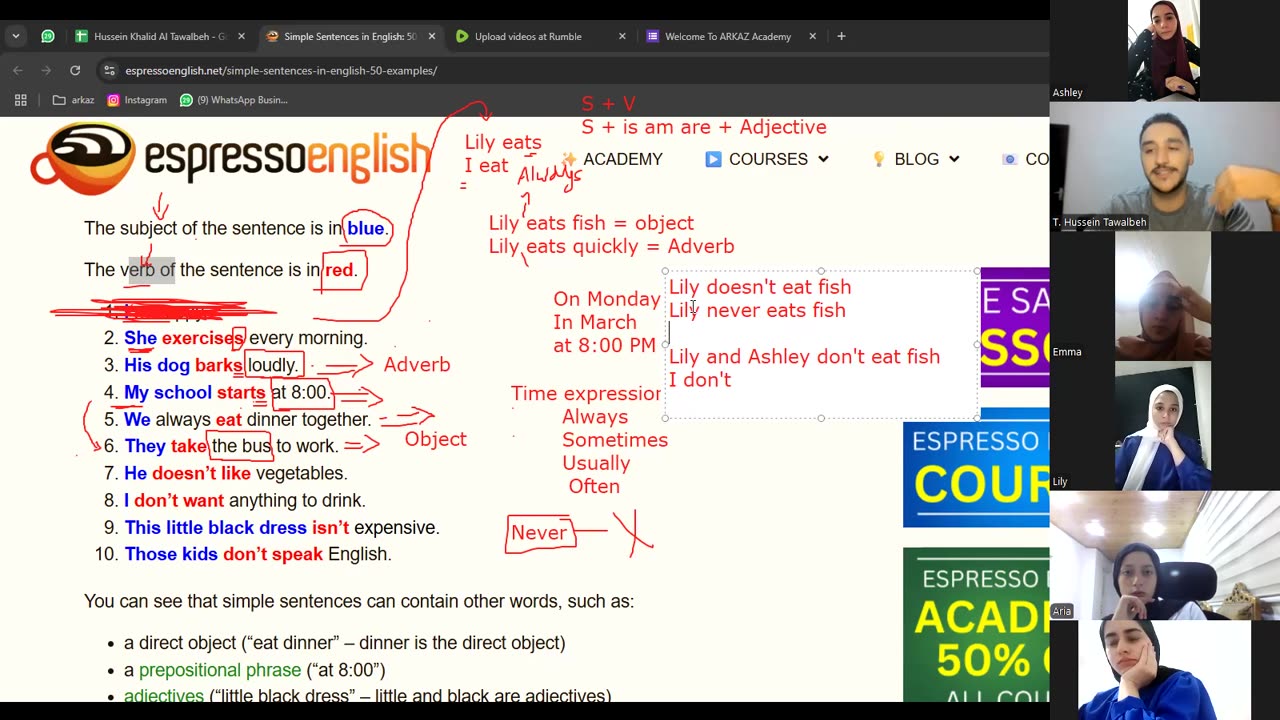The image size is (1280, 720).
Task: Click sentence "He doesn't like vegetables."
Action: click(x=235, y=473)
